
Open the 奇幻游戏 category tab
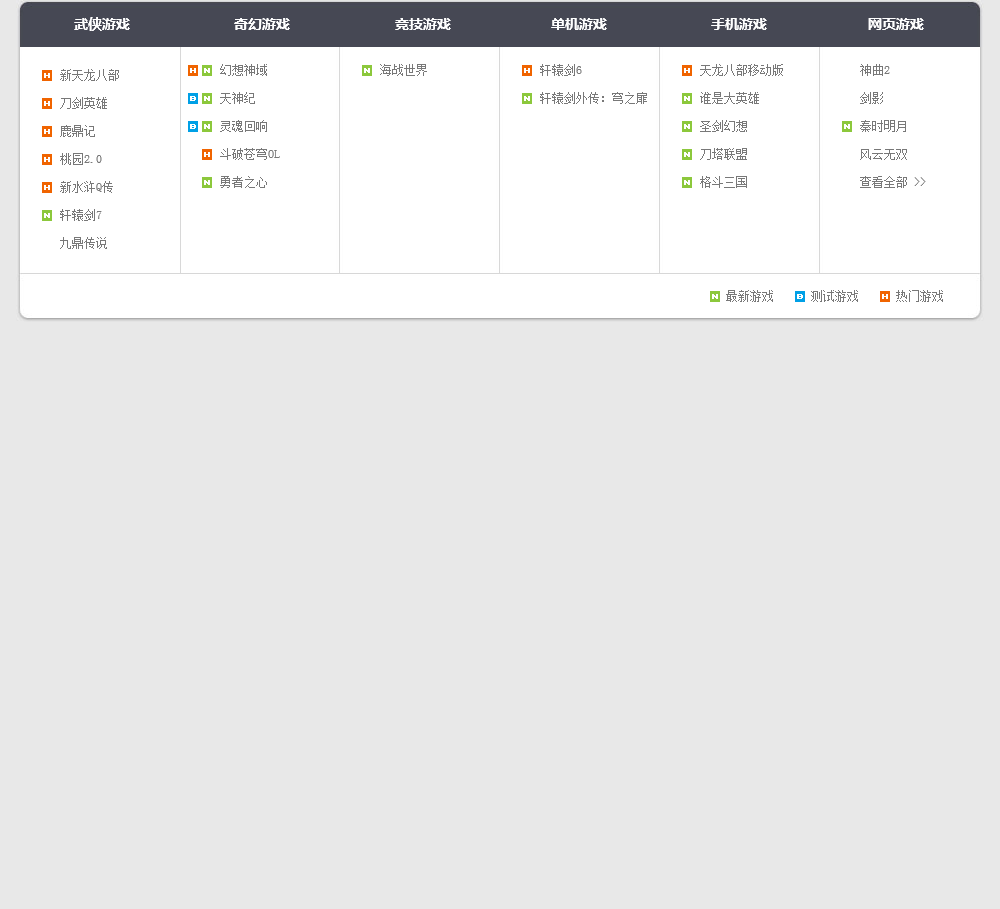click(x=261, y=24)
